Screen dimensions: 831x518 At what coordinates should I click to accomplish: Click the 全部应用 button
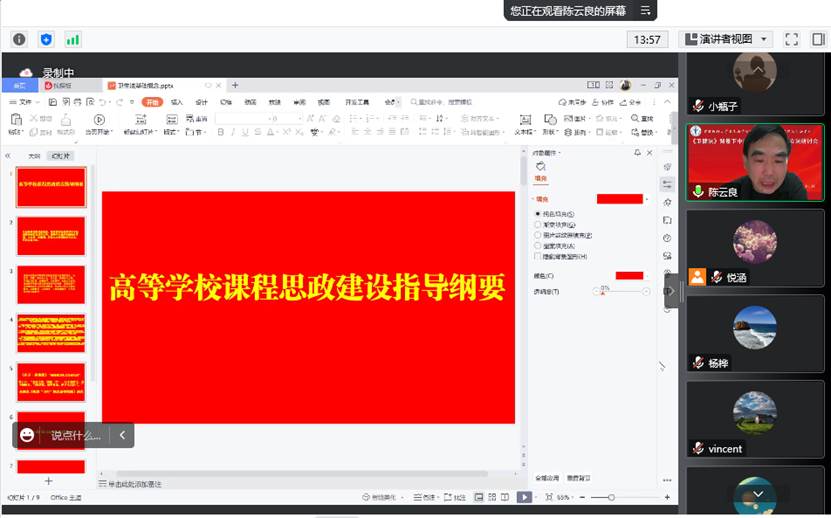pyautogui.click(x=545, y=478)
